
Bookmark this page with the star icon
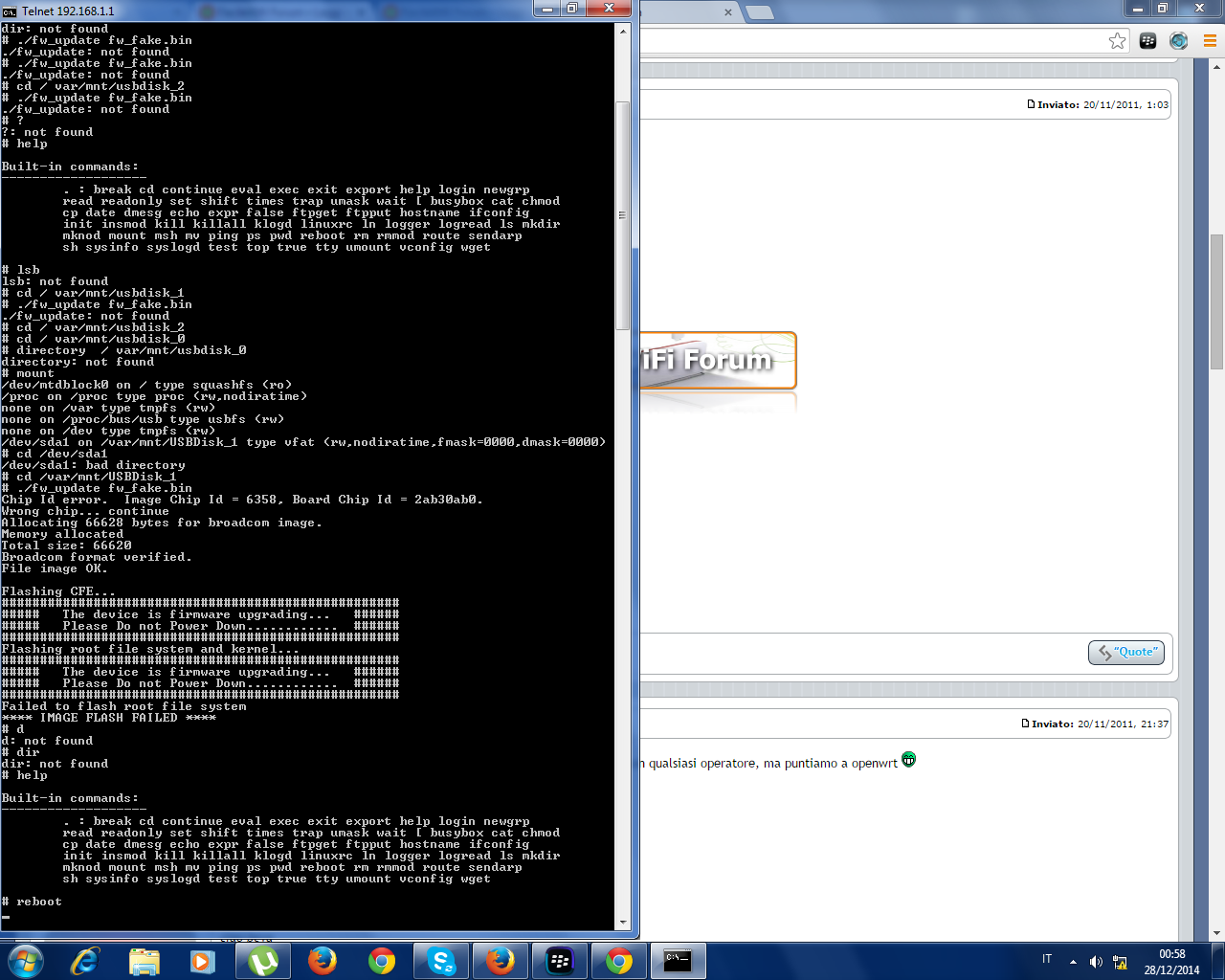1117,40
